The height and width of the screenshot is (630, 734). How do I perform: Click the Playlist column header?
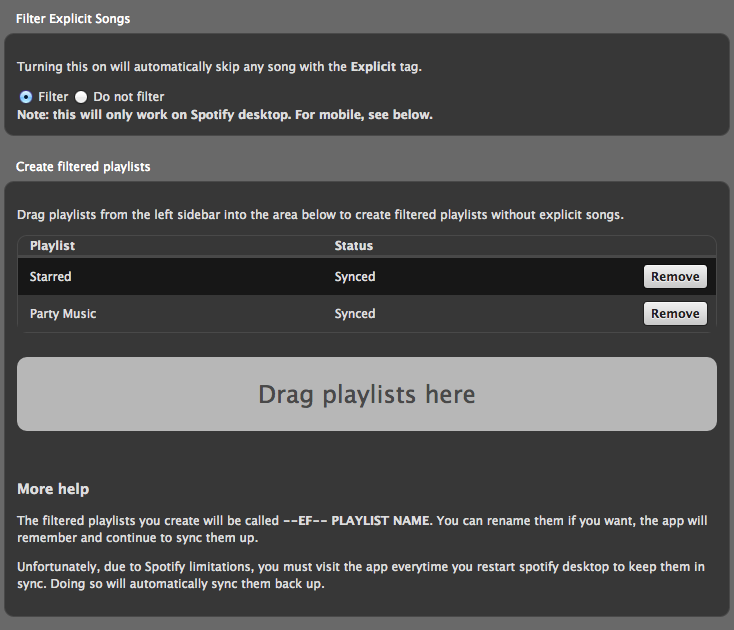point(52,246)
